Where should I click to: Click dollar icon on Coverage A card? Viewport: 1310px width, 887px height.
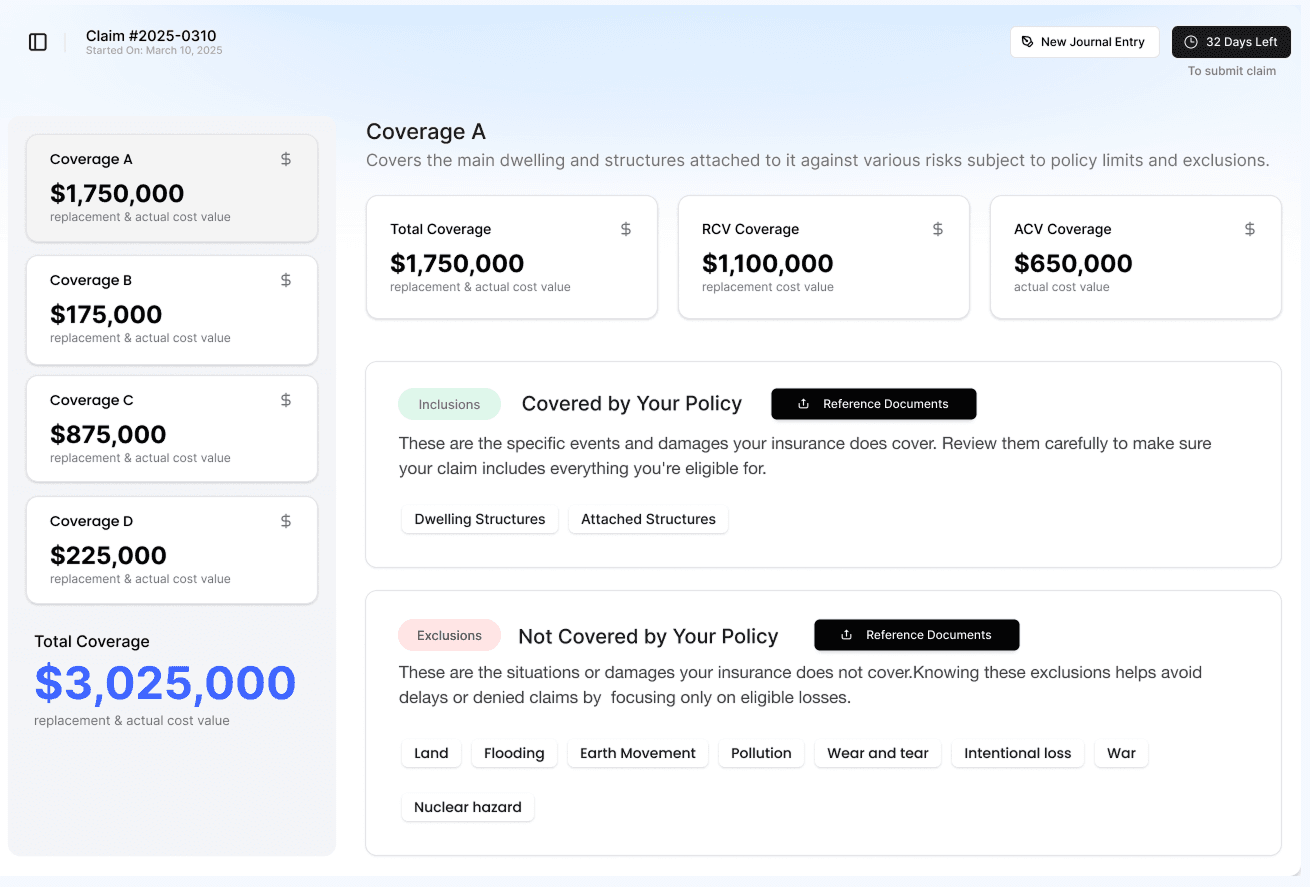click(x=286, y=159)
